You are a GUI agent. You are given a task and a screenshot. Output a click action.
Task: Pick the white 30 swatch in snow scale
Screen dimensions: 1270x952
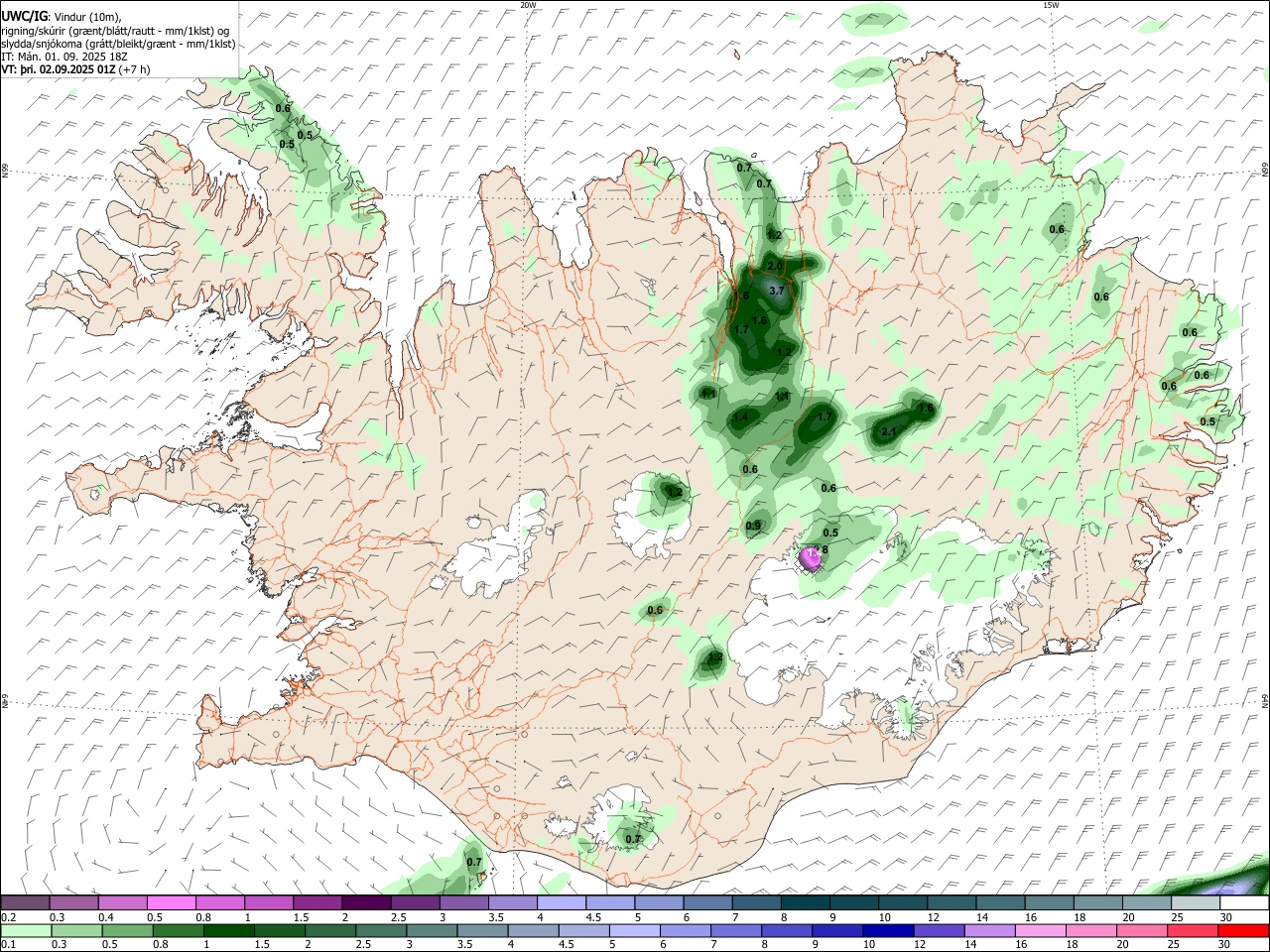[x=1244, y=903]
